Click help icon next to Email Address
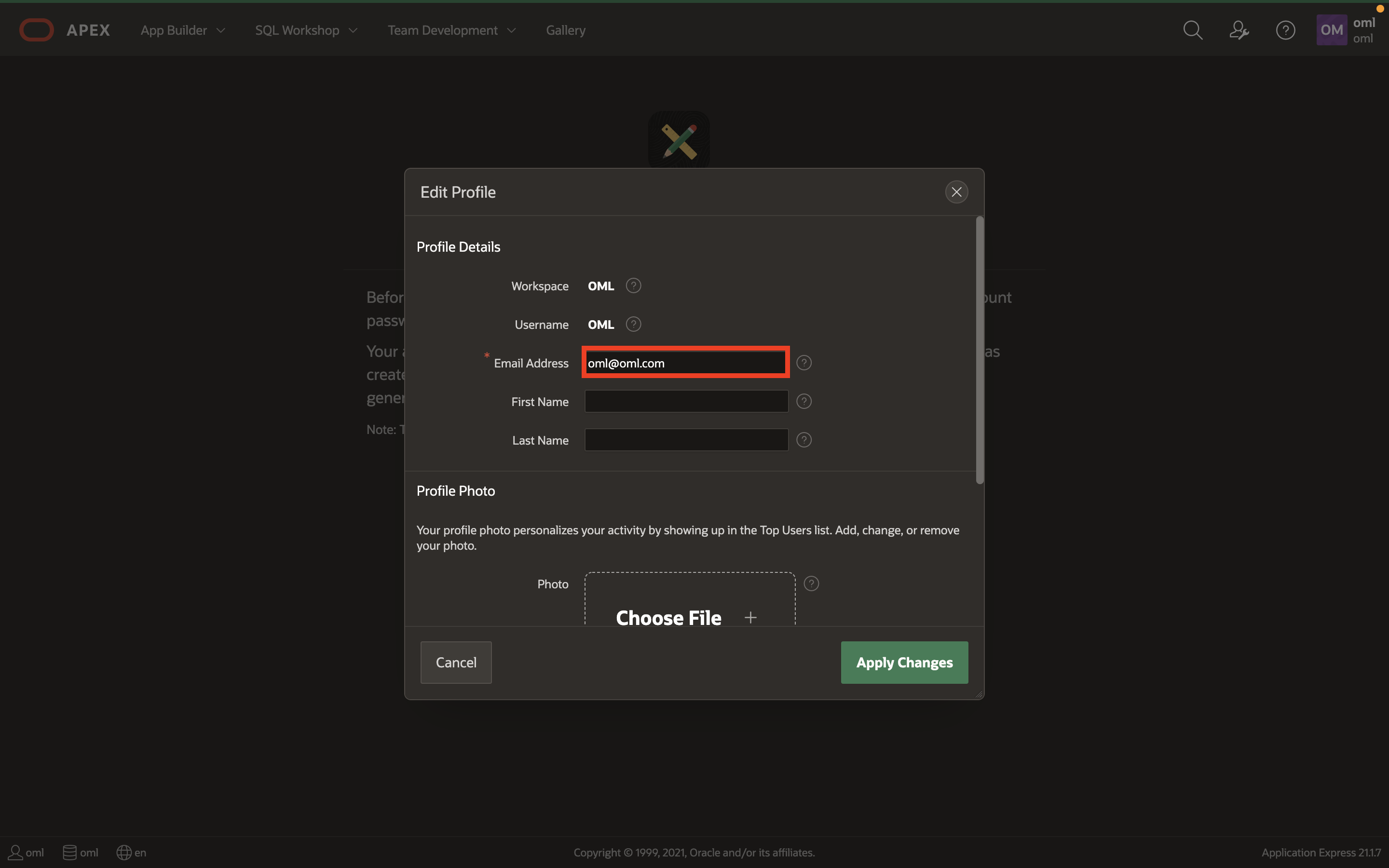 coord(803,363)
